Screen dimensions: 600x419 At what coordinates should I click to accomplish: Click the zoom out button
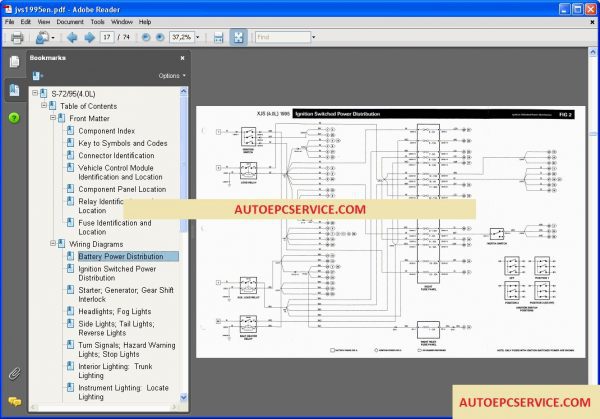click(x=146, y=37)
